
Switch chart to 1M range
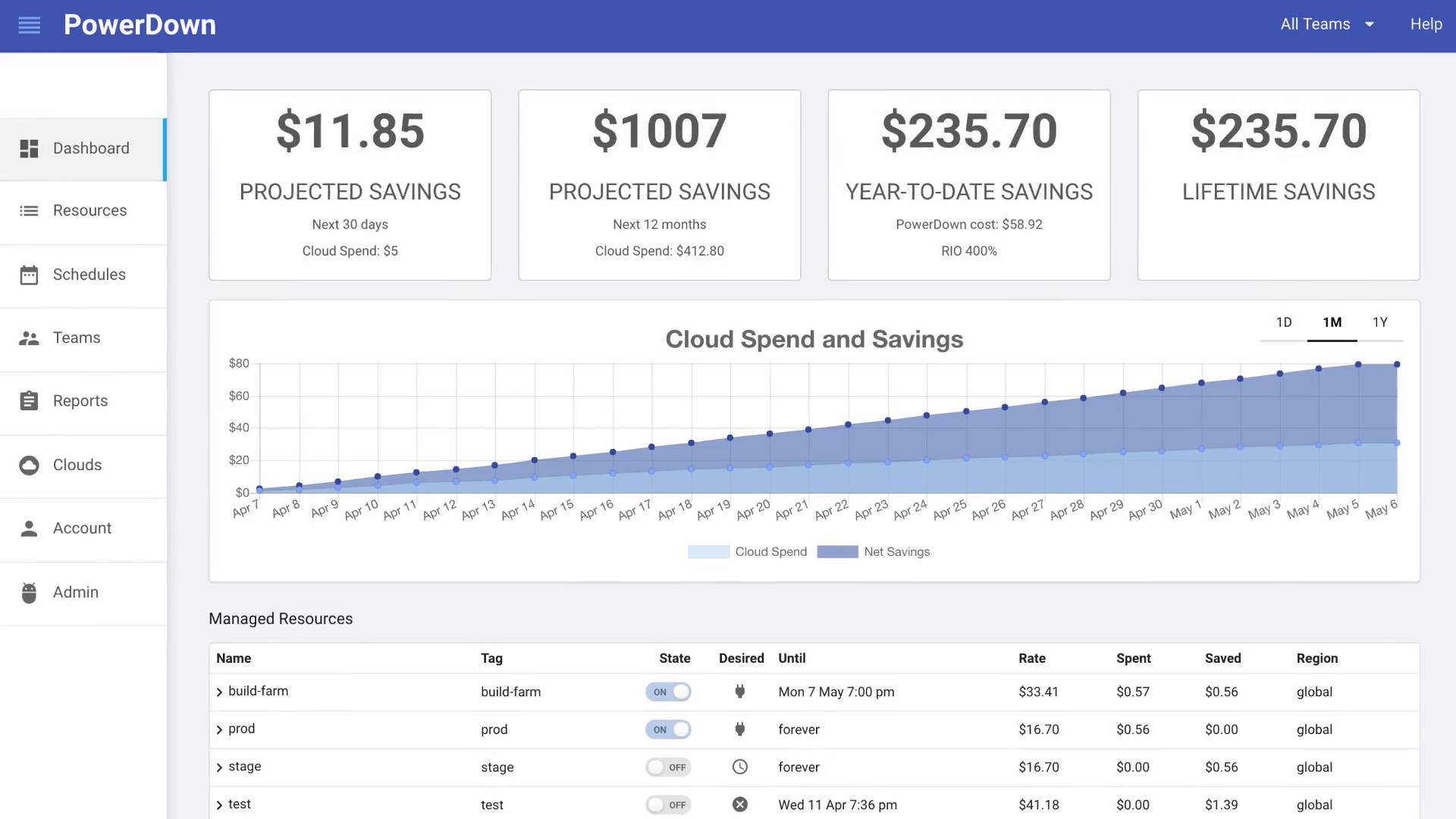coord(1332,322)
